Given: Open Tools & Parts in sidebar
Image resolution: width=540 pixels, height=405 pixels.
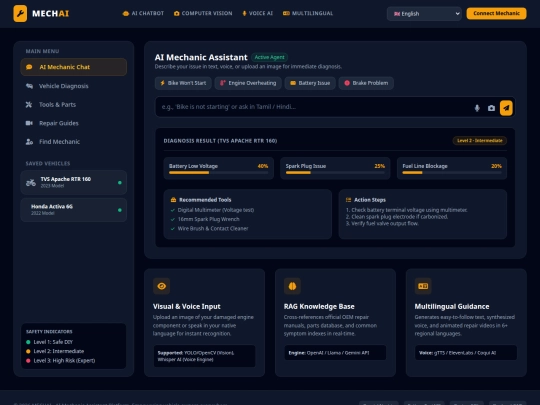Looking at the screenshot, I should click(x=74, y=104).
